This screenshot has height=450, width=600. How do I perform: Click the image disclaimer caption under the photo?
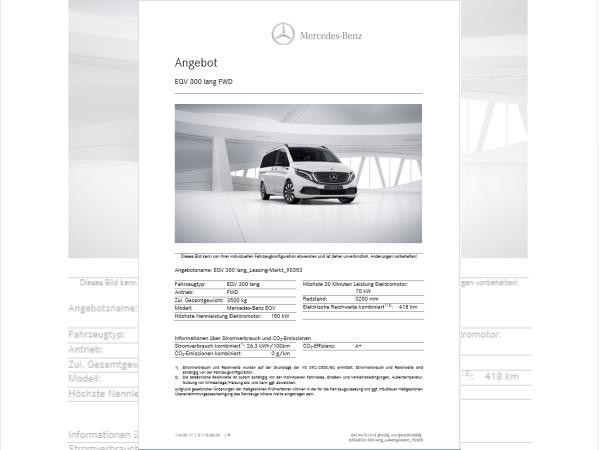click(298, 256)
